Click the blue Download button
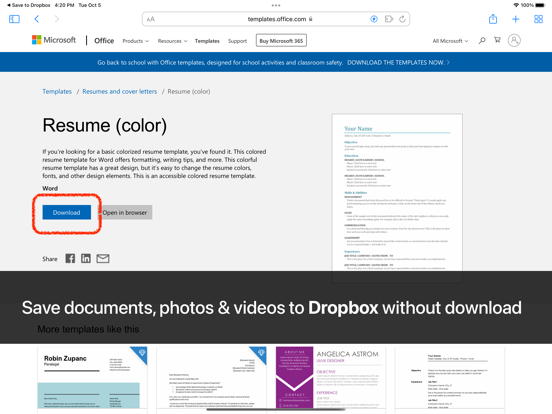 pyautogui.click(x=67, y=212)
